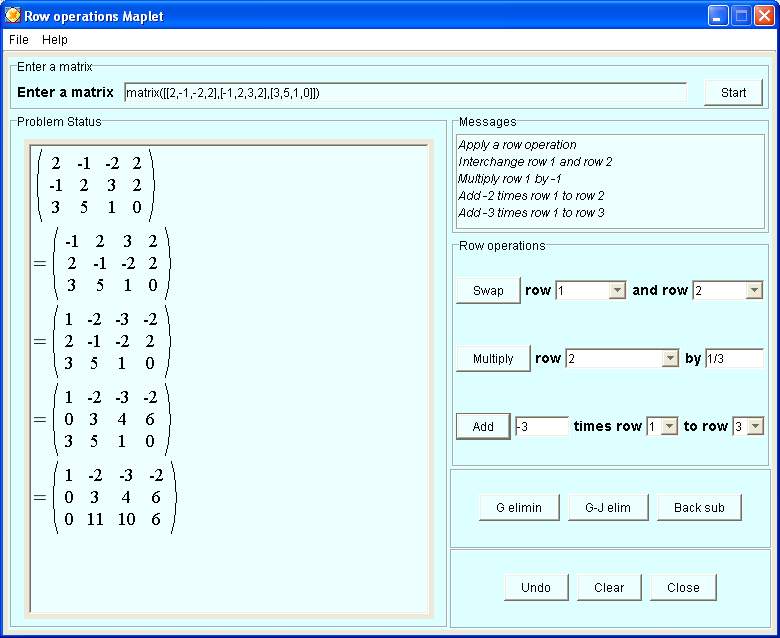
Task: Run Gaussian elimination with G elimin
Action: point(519,507)
